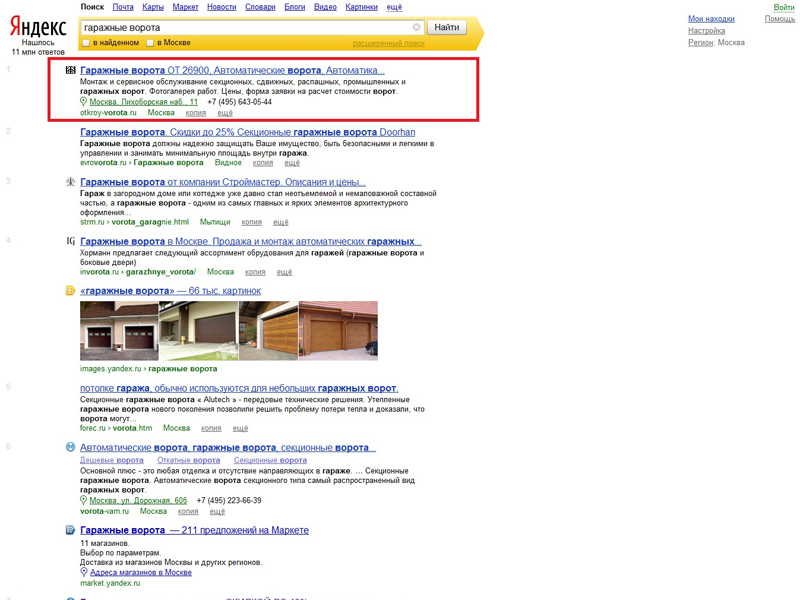
Task: Click favicon of otkroy-vorota.ru result
Action: tap(70, 70)
